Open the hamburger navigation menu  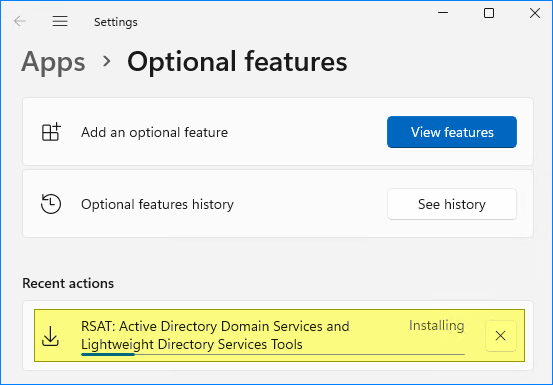point(60,22)
